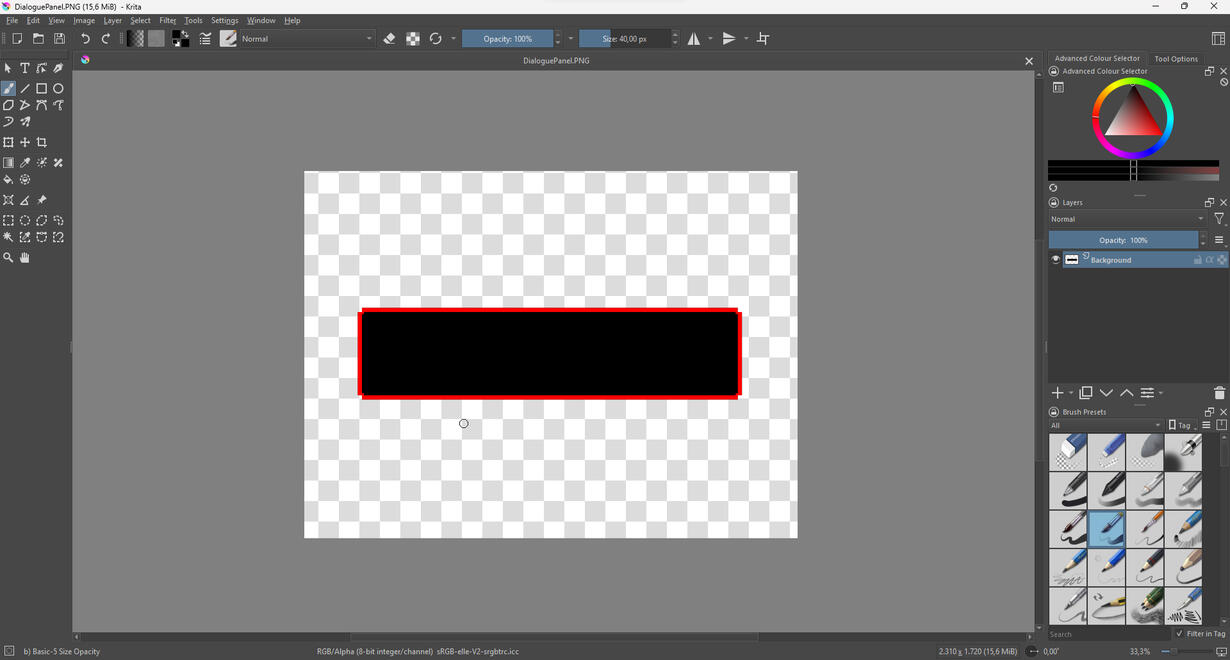The height and width of the screenshot is (660, 1230).
Task: Click the horizontal mirror tool icon
Action: point(694,39)
